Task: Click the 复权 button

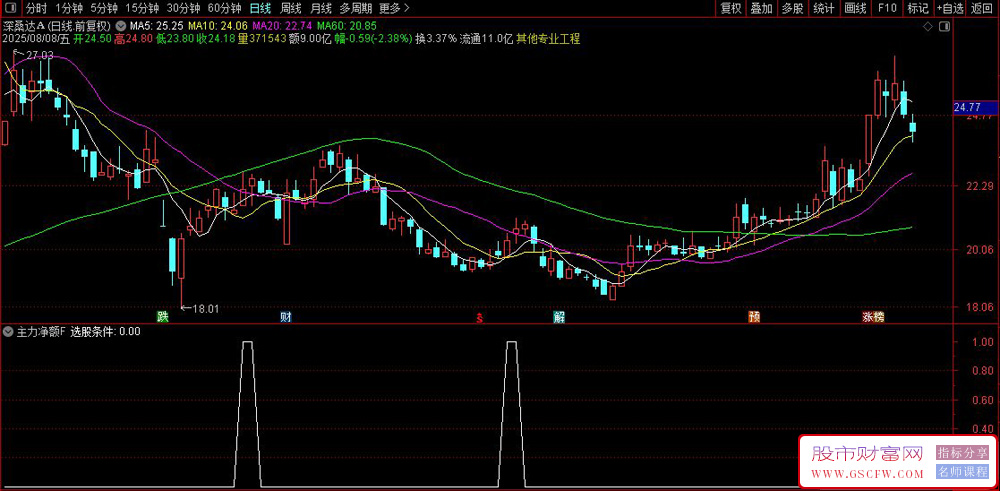Action: pos(731,8)
